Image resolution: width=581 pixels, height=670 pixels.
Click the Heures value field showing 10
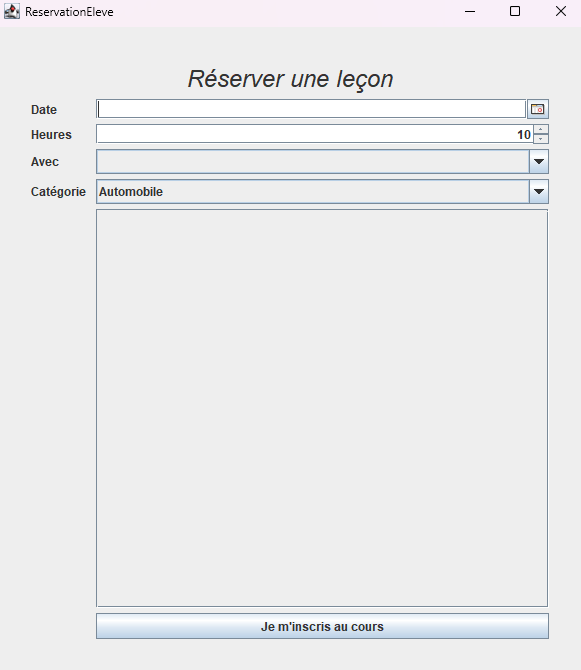(x=315, y=134)
